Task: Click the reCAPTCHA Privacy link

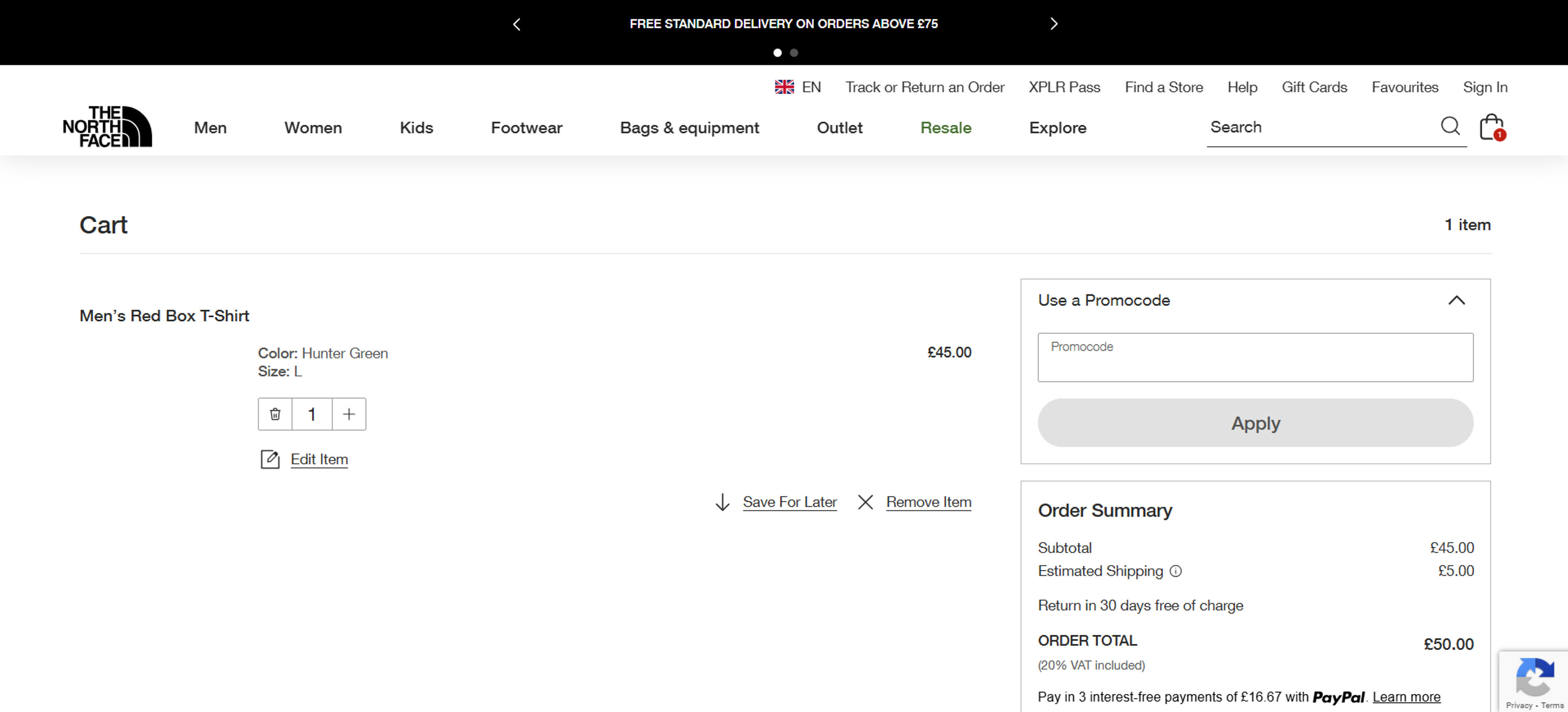Action: pos(1519,705)
